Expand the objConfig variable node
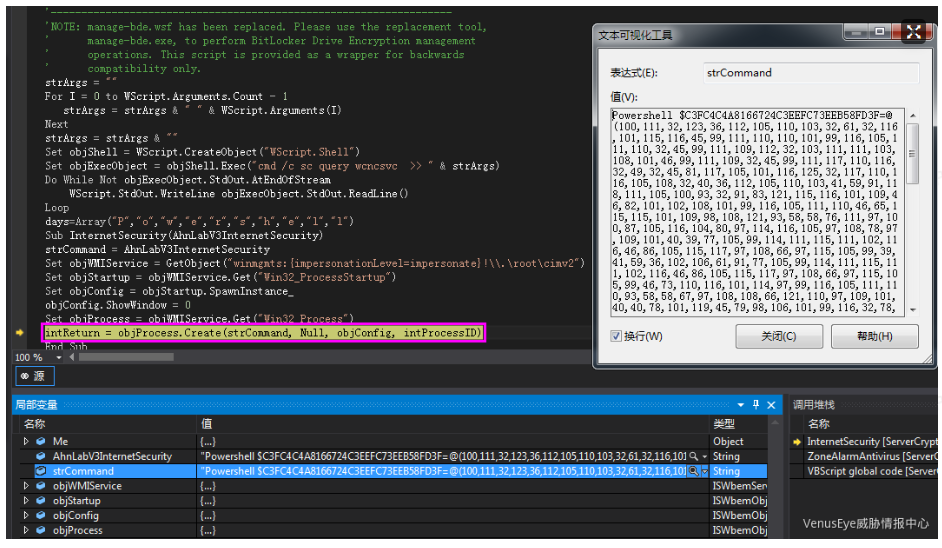 (26, 516)
